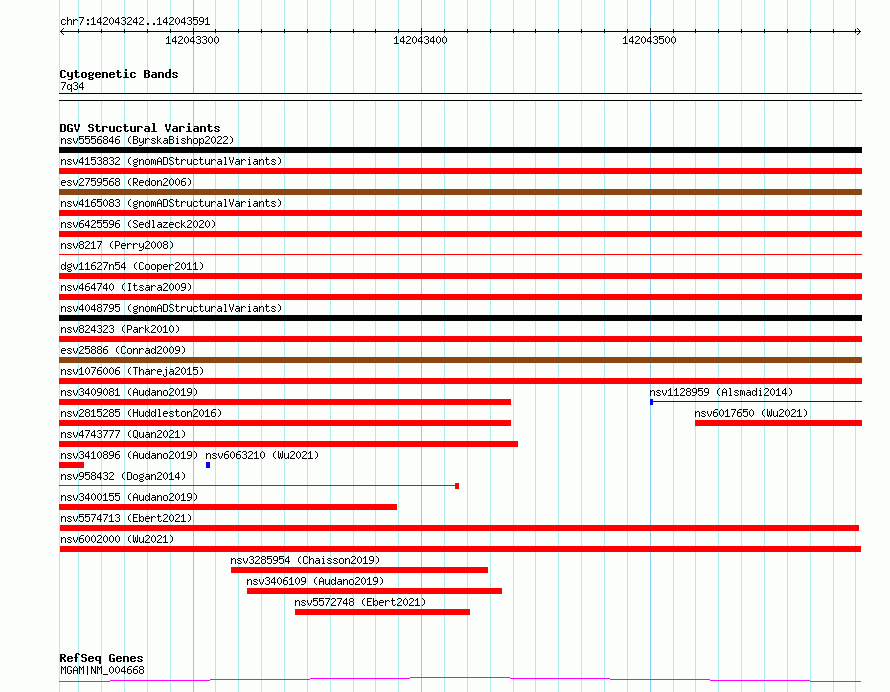Open the nsv3410896 (Audano2019) label
The width and height of the screenshot is (890, 692).
[129, 455]
